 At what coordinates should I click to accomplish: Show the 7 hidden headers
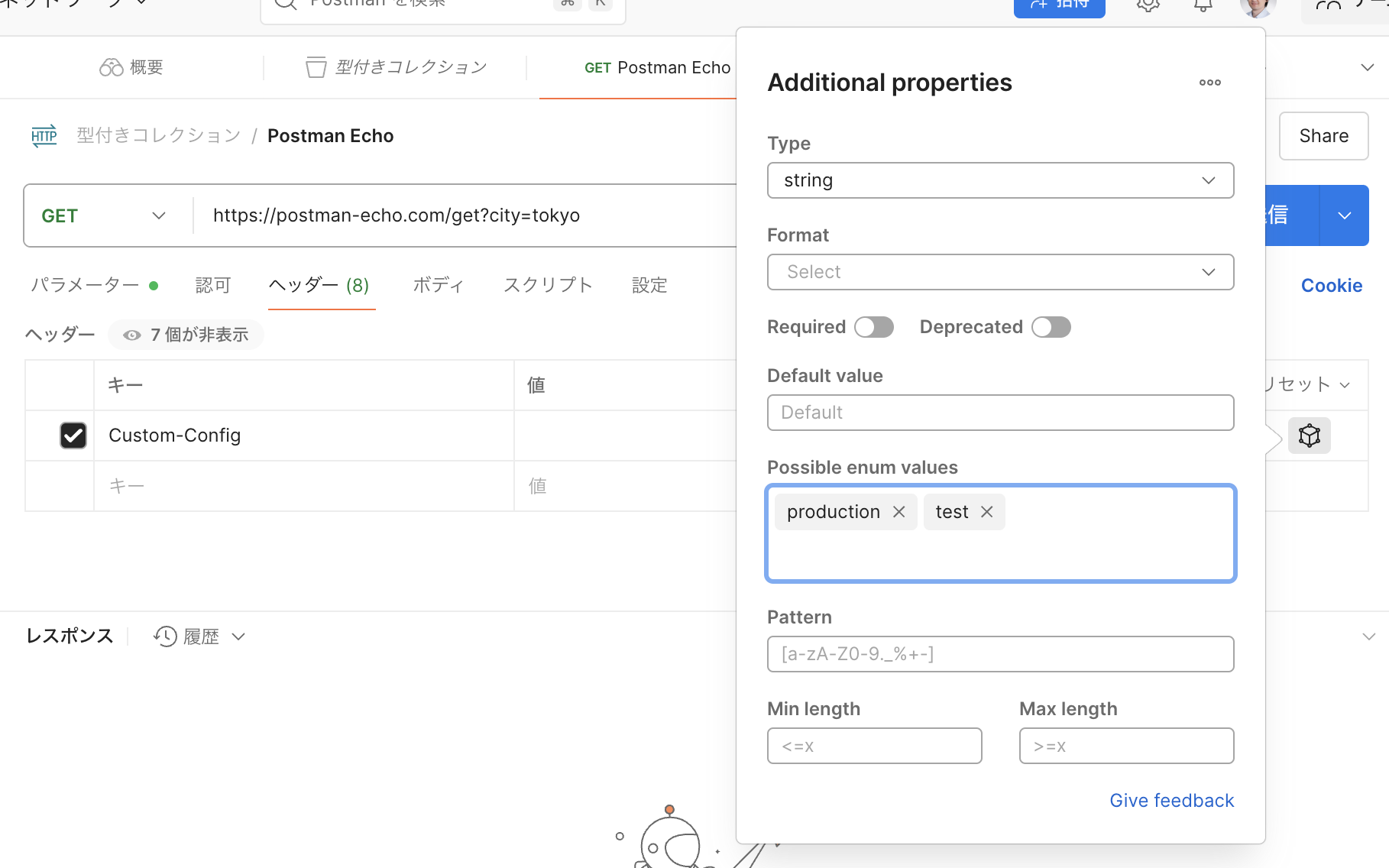[186, 335]
